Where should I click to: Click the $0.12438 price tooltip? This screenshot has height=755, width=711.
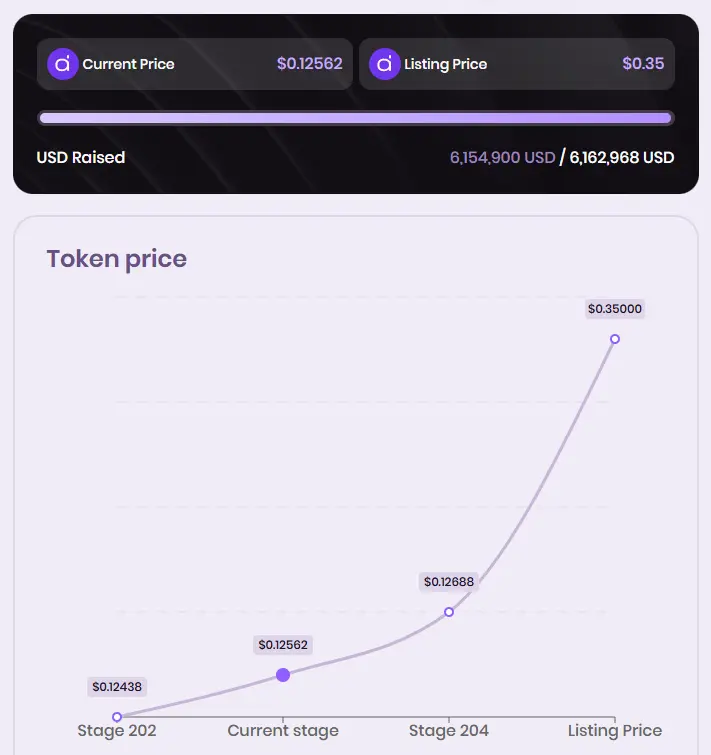pos(117,687)
